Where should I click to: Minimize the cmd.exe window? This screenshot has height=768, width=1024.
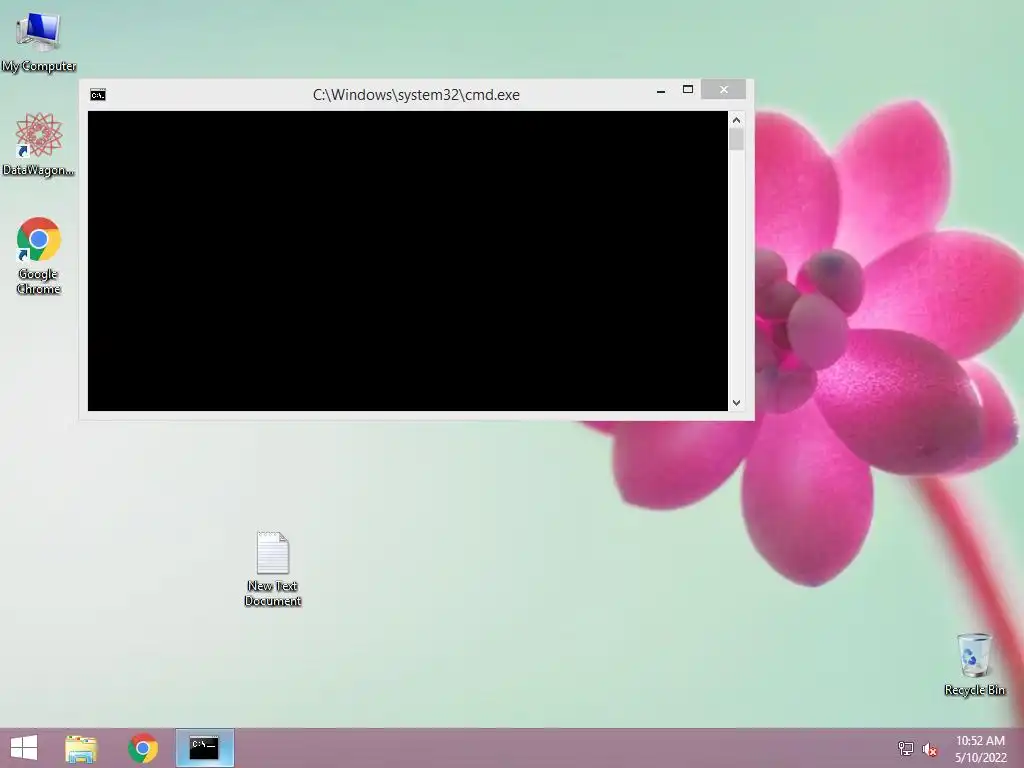(x=661, y=91)
